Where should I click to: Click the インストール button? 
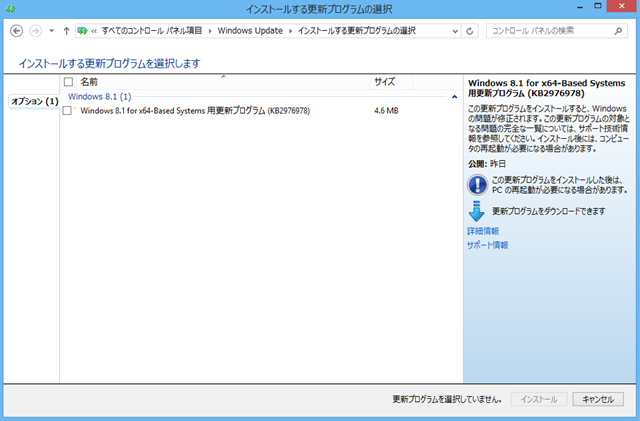click(539, 399)
